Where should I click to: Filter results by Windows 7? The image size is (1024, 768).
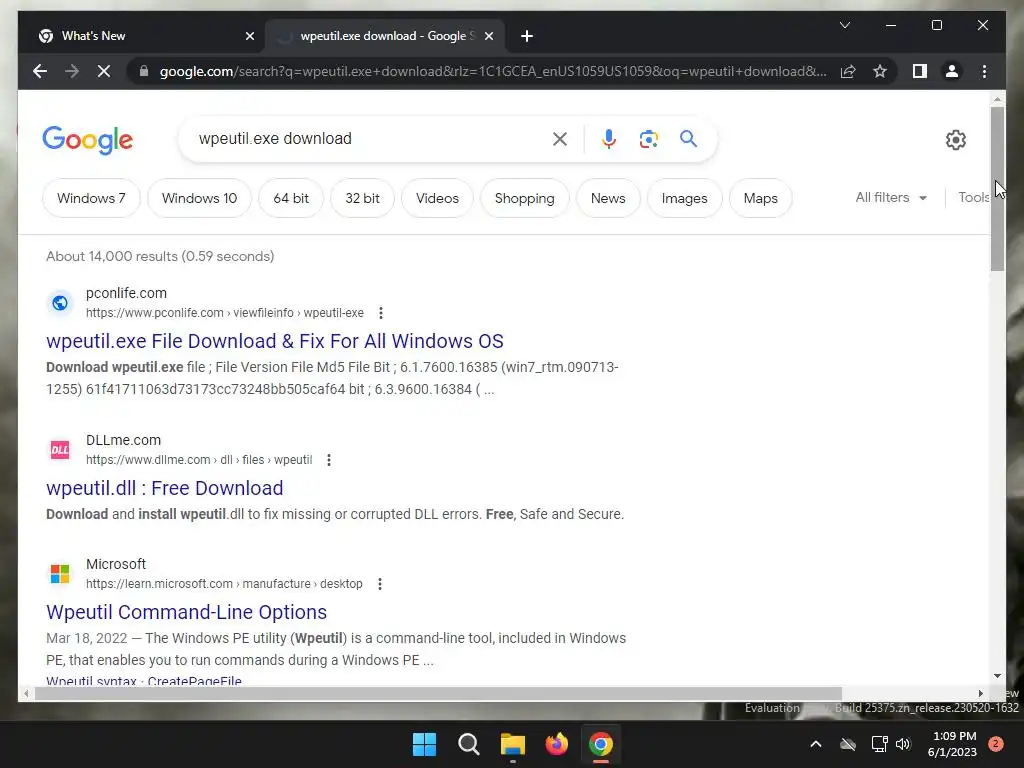(91, 198)
